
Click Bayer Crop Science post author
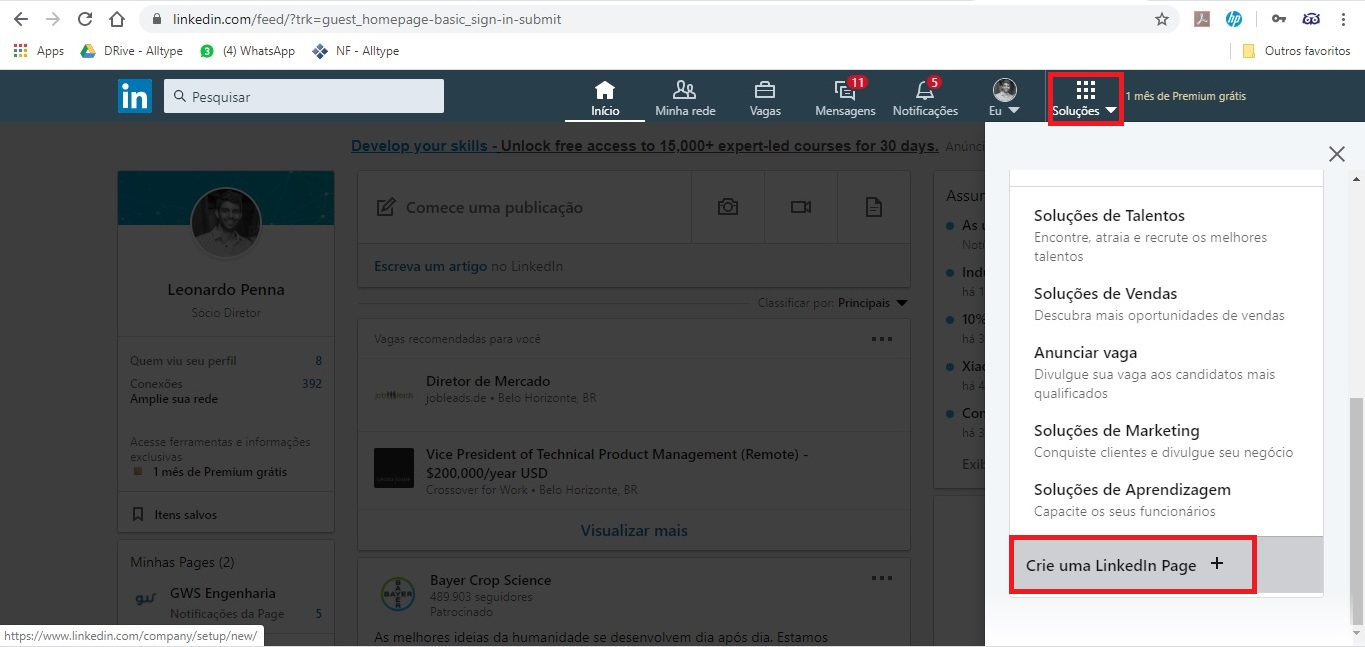tap(490, 580)
